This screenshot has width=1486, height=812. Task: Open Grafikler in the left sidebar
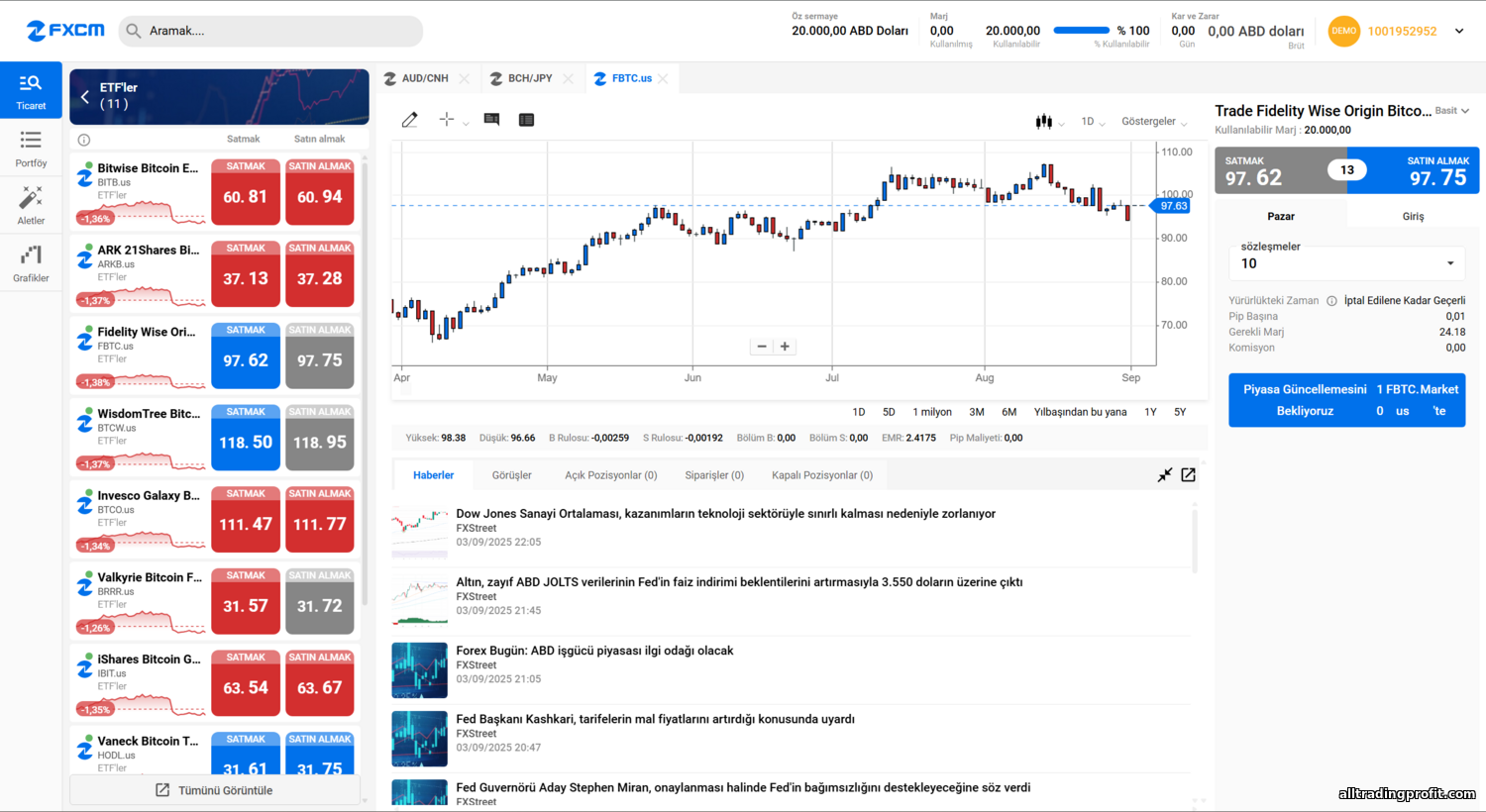click(31, 263)
